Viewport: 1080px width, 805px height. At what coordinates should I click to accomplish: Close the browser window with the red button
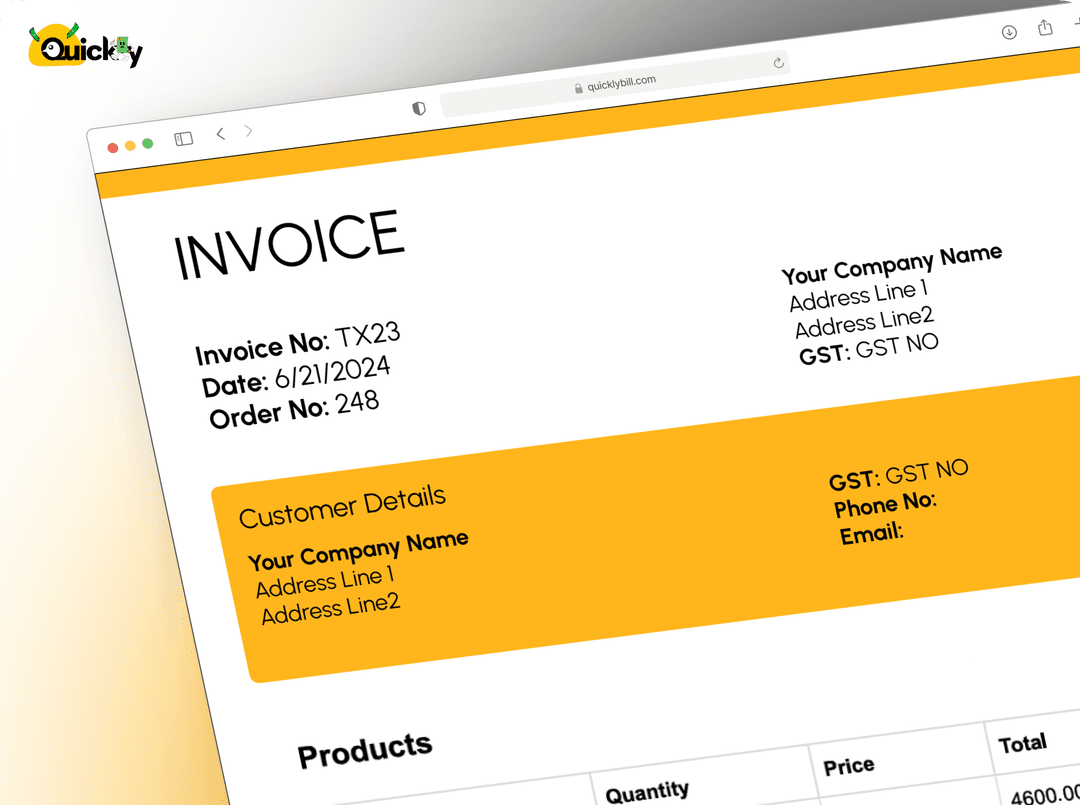pos(113,147)
